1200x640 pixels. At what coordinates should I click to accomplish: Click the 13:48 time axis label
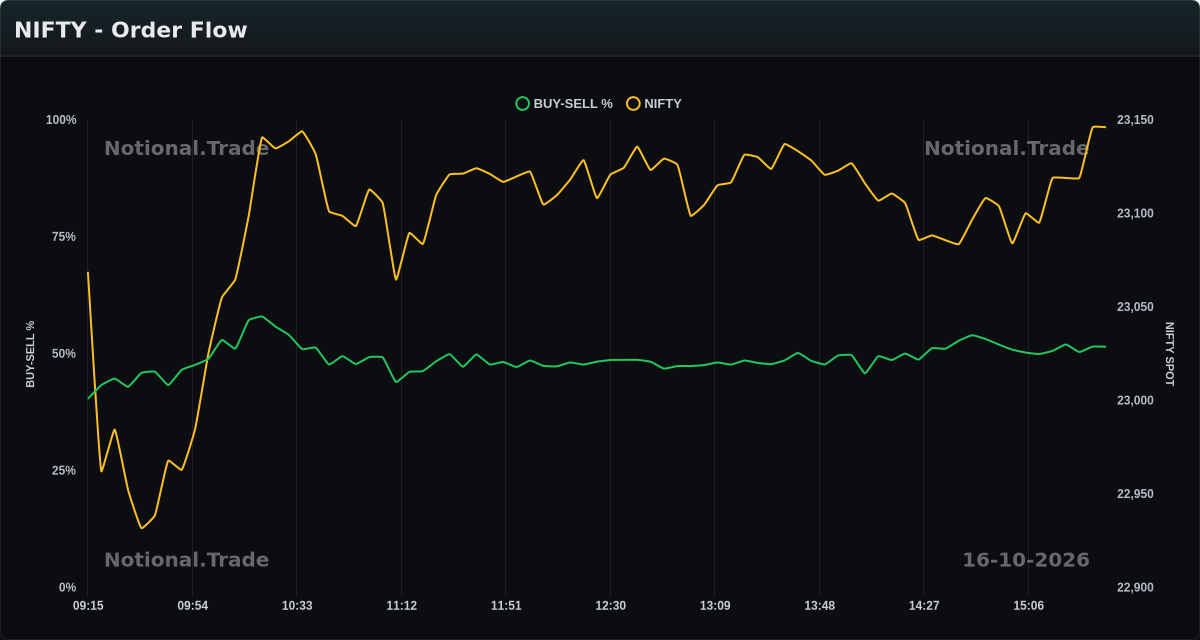pyautogui.click(x=820, y=606)
